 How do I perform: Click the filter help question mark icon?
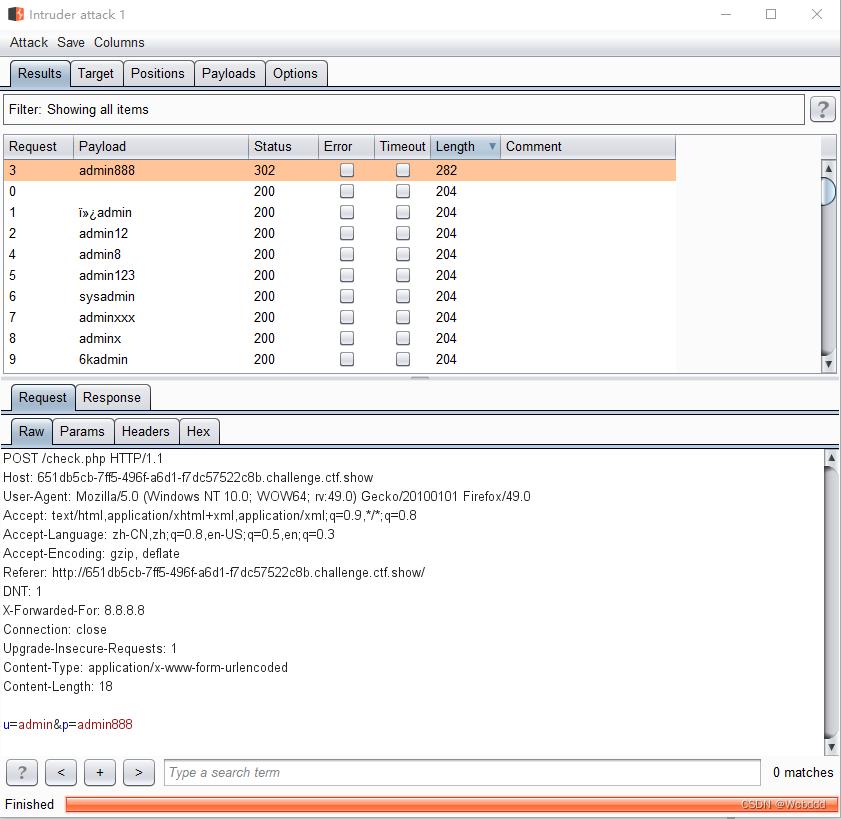click(x=822, y=109)
